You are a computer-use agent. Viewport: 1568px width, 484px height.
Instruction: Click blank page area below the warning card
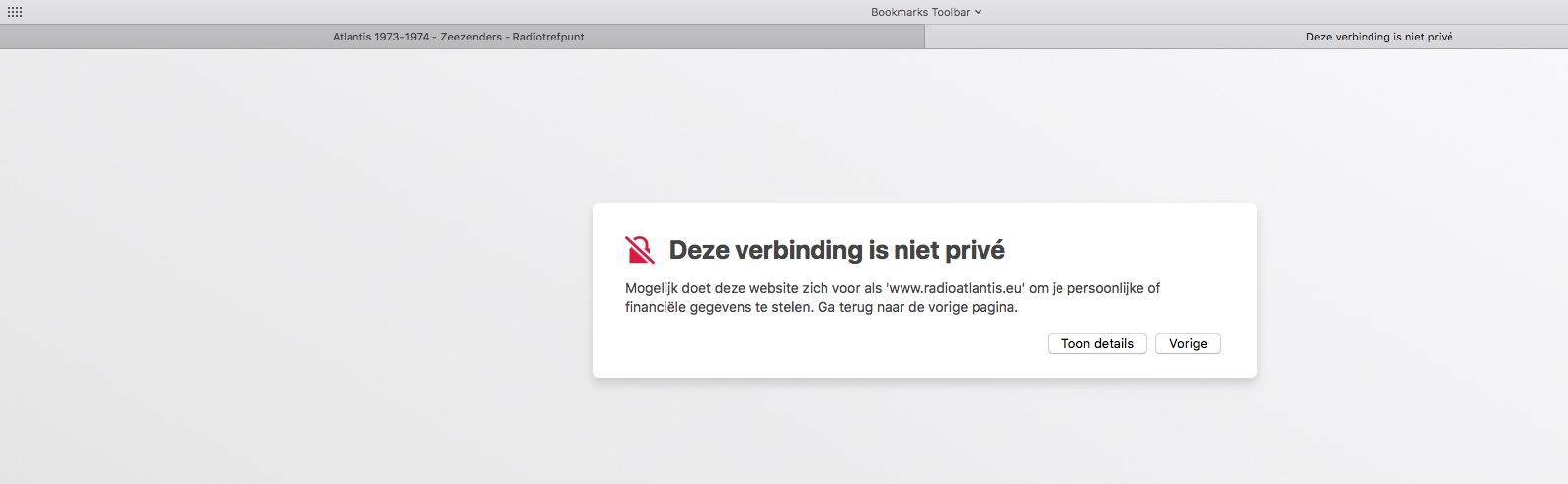(924, 435)
